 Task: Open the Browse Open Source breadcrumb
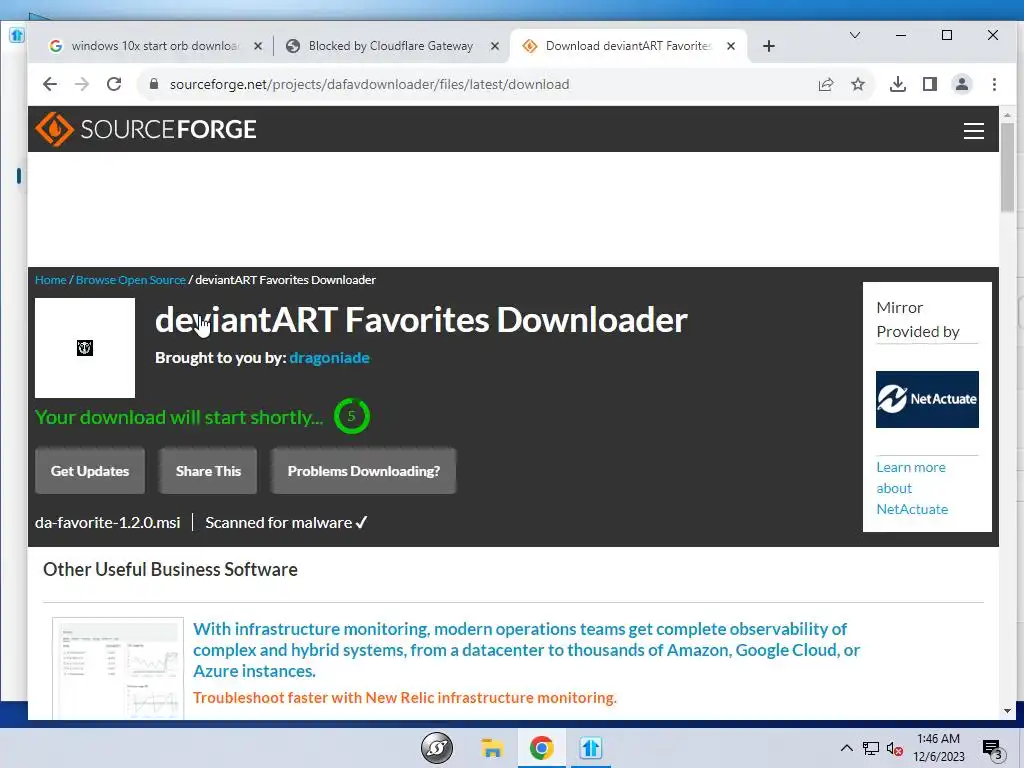point(131,280)
